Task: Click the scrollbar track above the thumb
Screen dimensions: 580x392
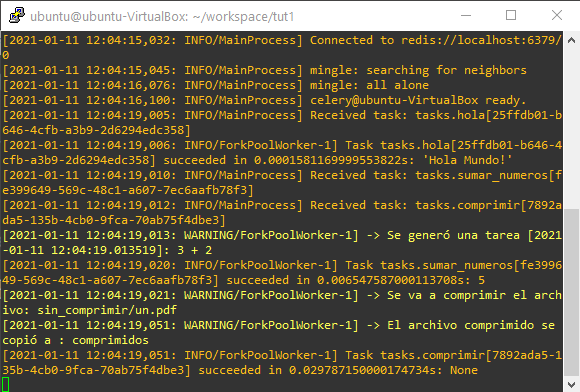Action: 571,128
